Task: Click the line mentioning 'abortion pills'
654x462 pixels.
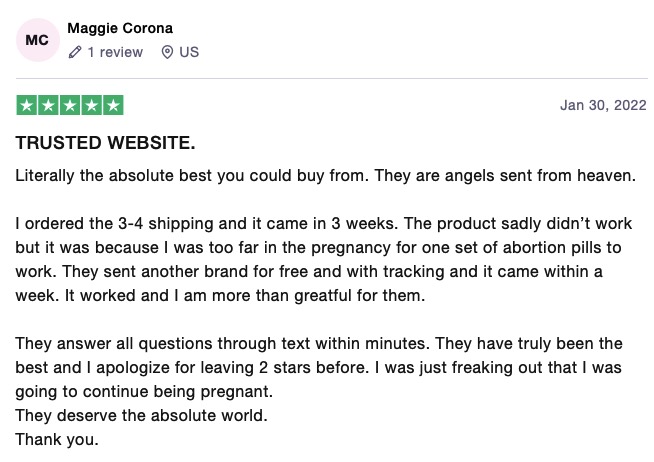Action: [x=318, y=248]
